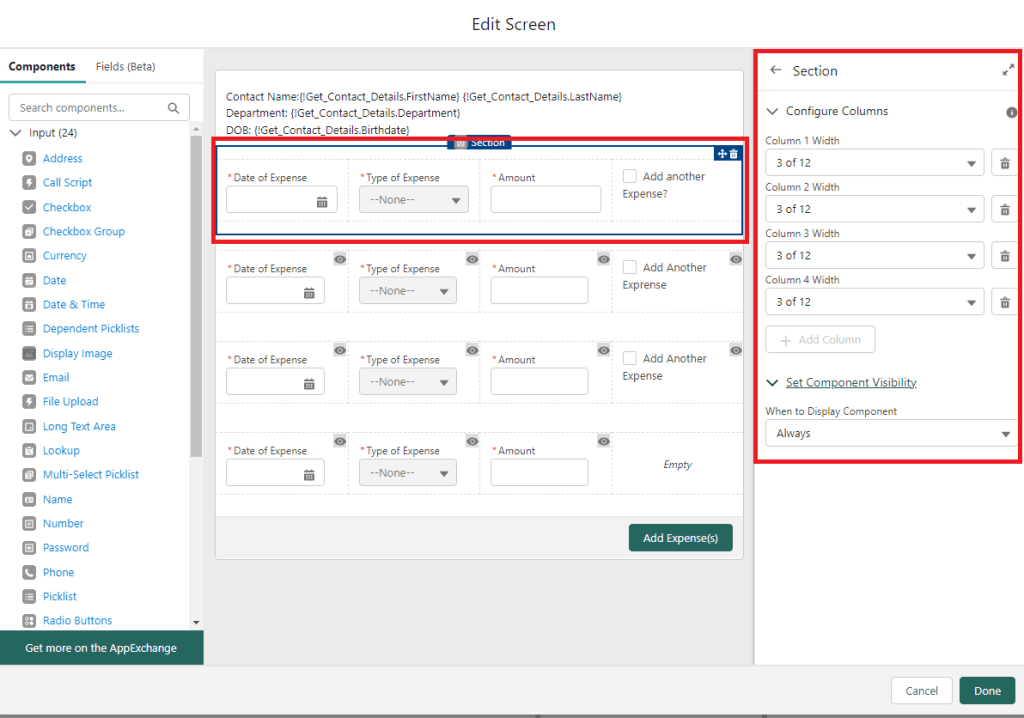This screenshot has height=718, width=1024.
Task: Click eye icon on second row Amount field
Action: pyautogui.click(x=604, y=259)
